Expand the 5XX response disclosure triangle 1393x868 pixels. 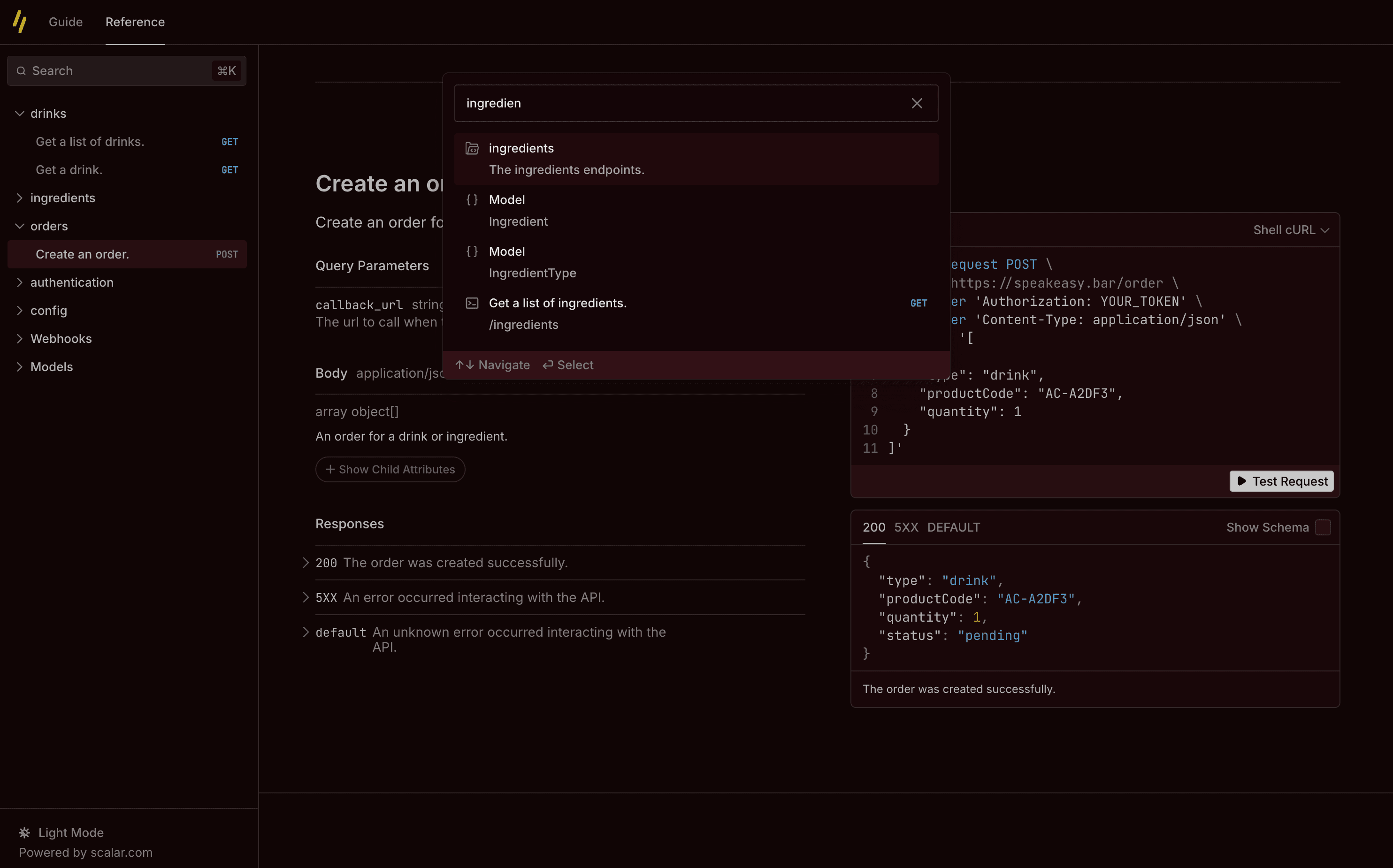[x=306, y=597]
